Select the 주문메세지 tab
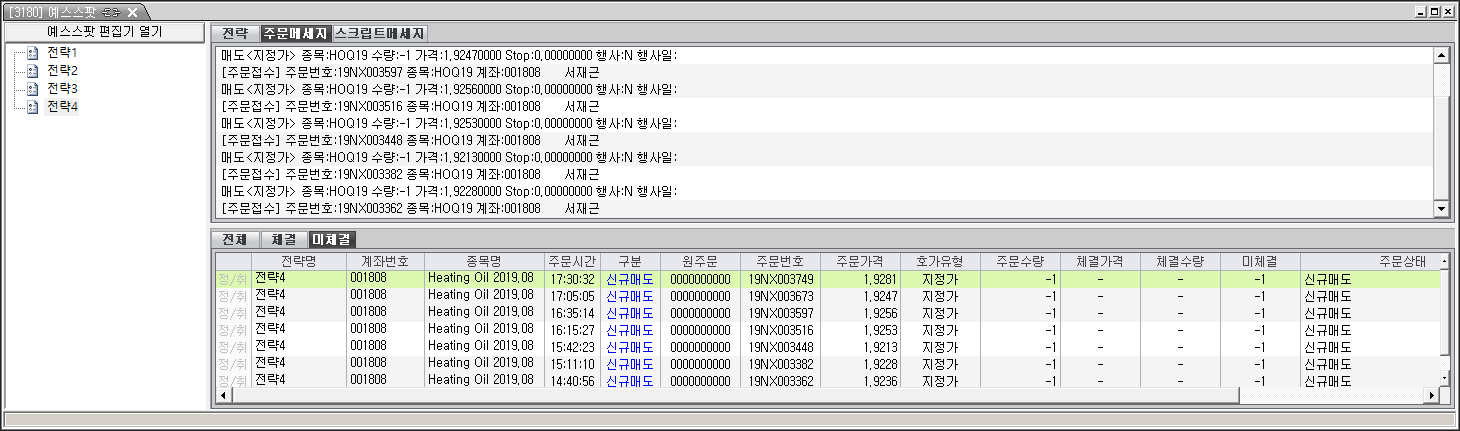 (295, 33)
